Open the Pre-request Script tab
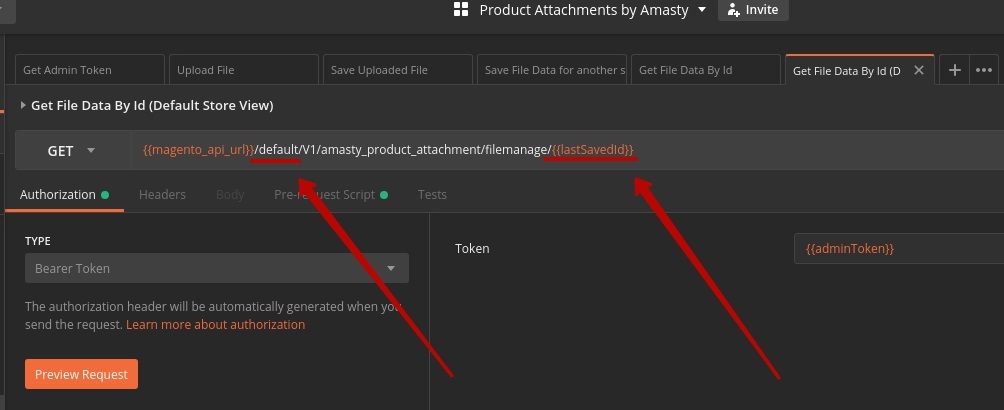 [324, 195]
